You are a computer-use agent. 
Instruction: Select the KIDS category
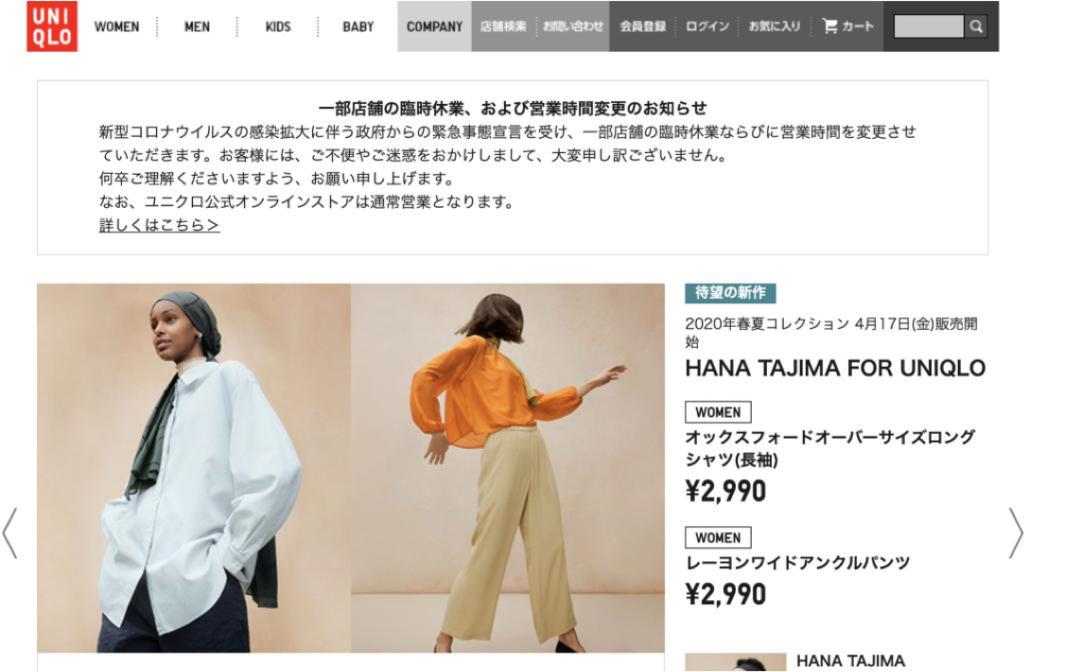278,27
